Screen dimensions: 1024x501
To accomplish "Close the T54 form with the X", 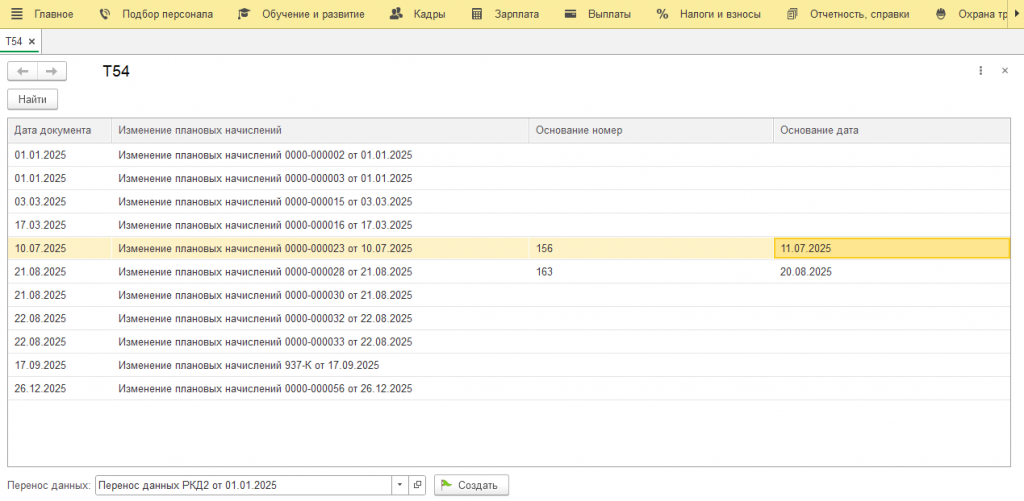I will 1005,71.
